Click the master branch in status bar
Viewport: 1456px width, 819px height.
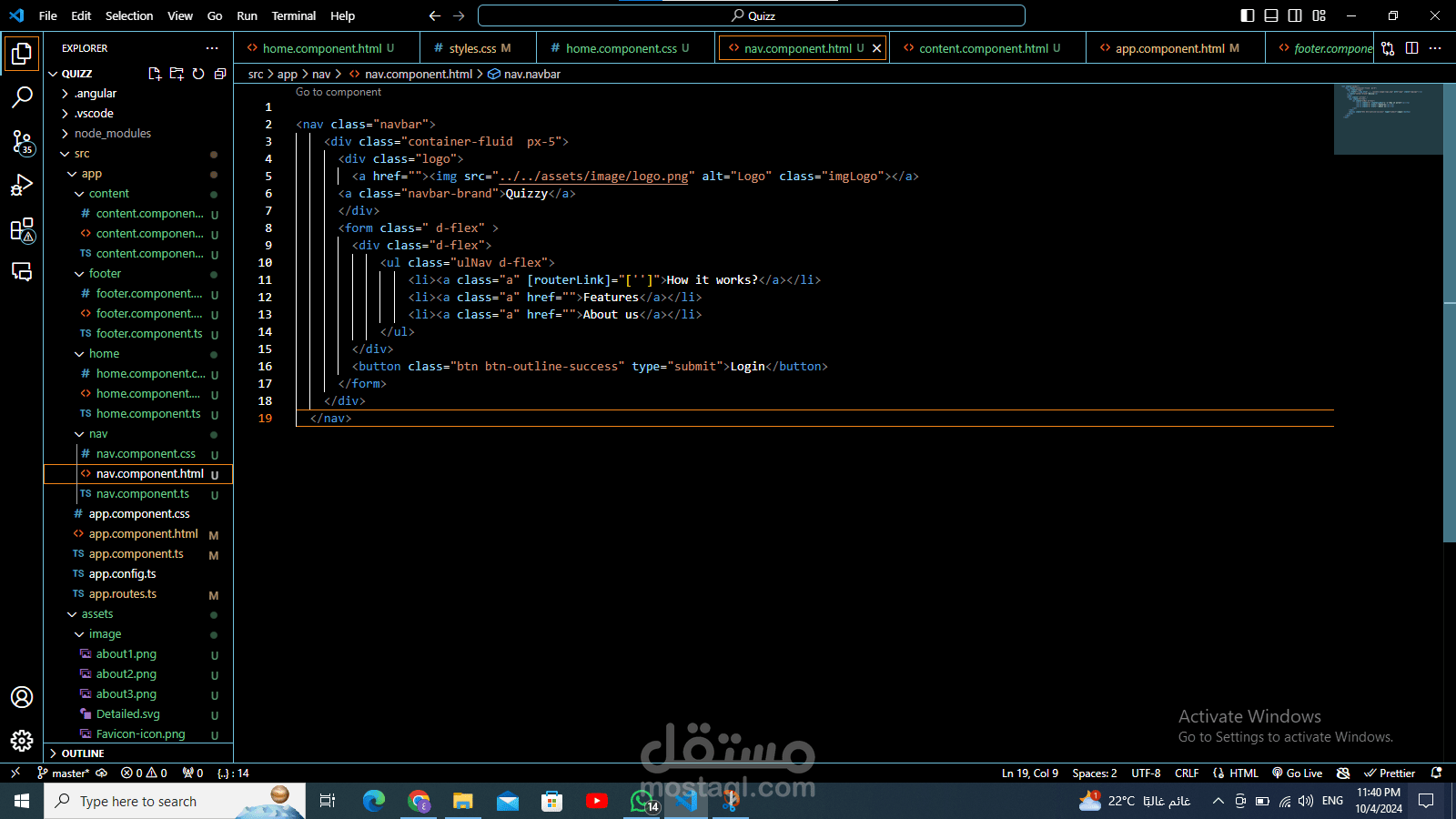tap(64, 773)
